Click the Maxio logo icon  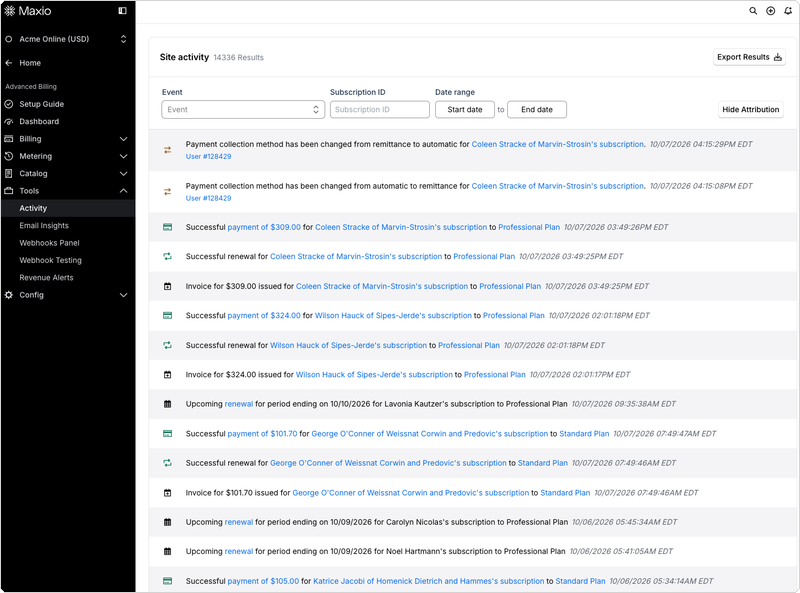[x=10, y=11]
